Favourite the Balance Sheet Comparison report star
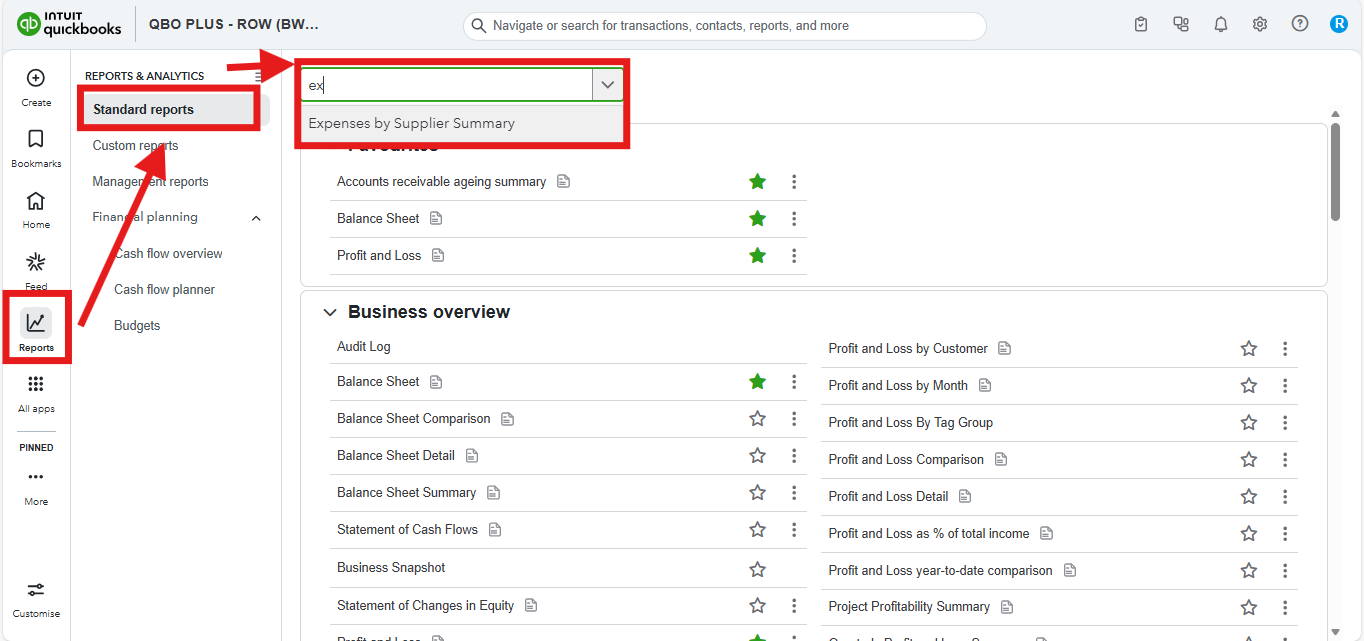This screenshot has width=1364, height=641. (757, 419)
